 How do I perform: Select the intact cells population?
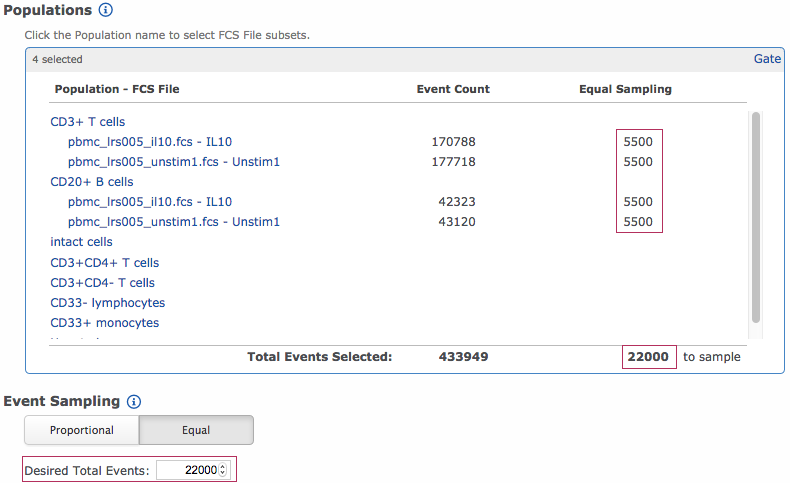point(81,242)
